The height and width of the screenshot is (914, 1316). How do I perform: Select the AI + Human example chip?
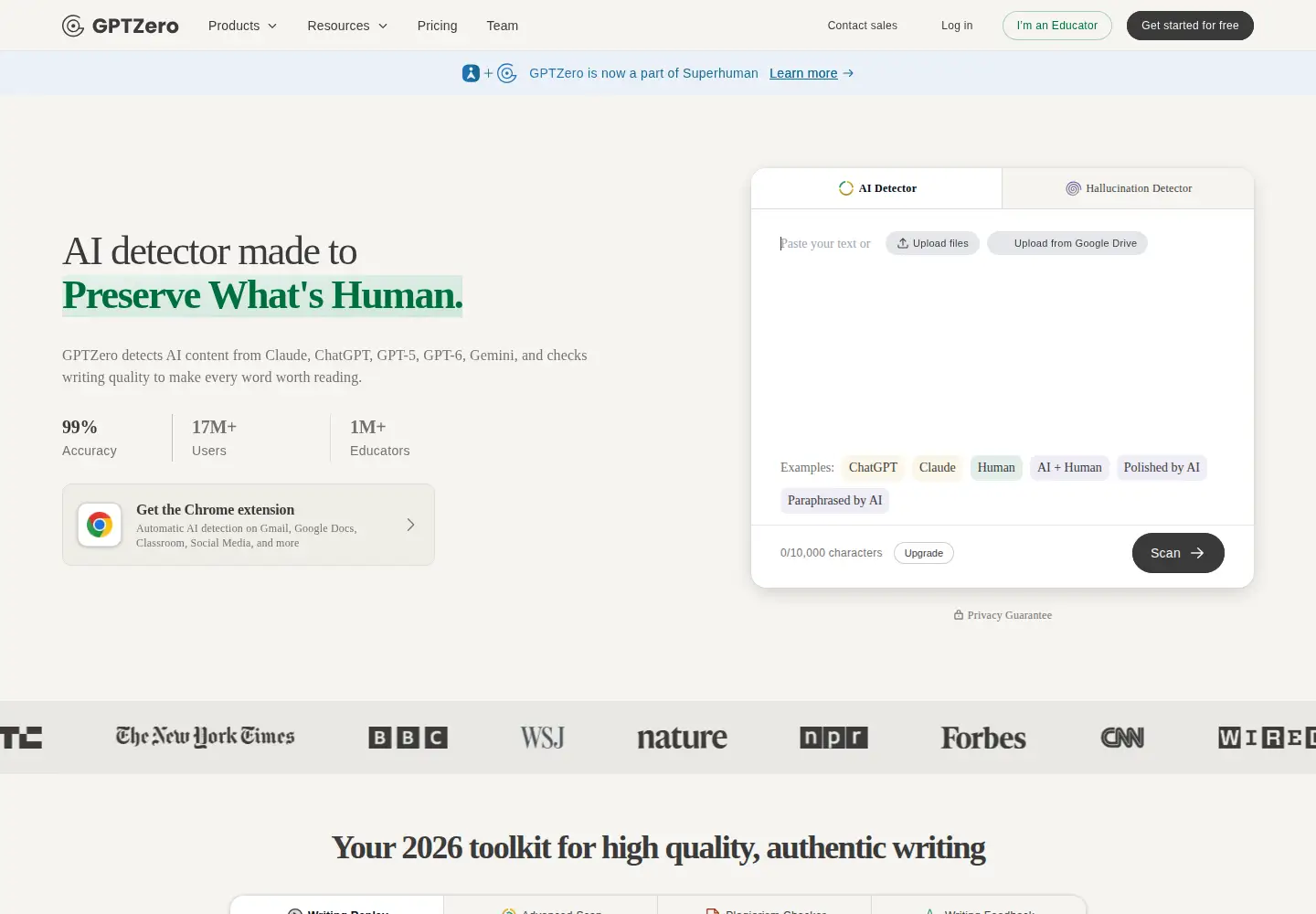(x=1069, y=467)
